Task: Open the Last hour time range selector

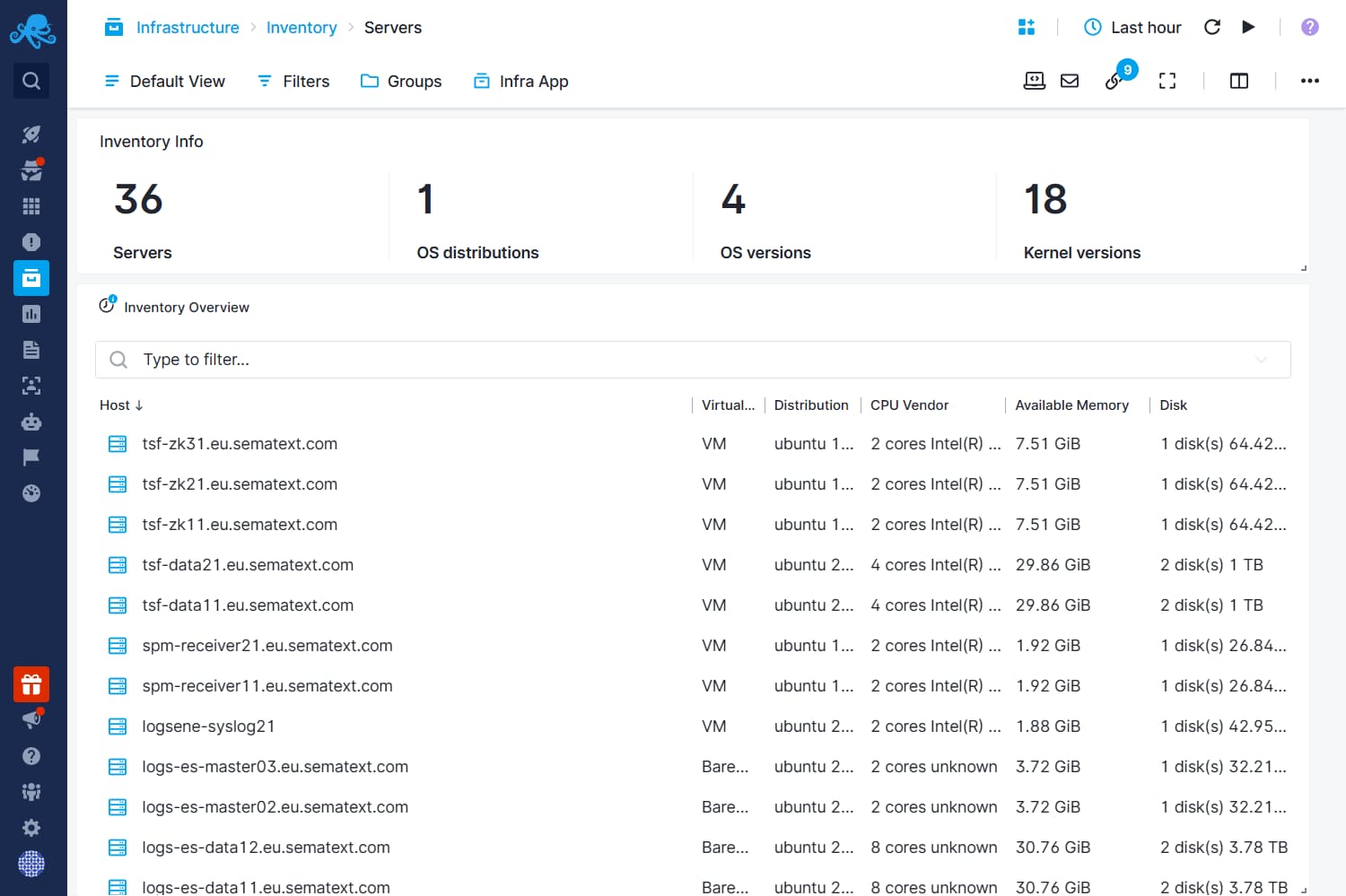Action: coord(1132,27)
